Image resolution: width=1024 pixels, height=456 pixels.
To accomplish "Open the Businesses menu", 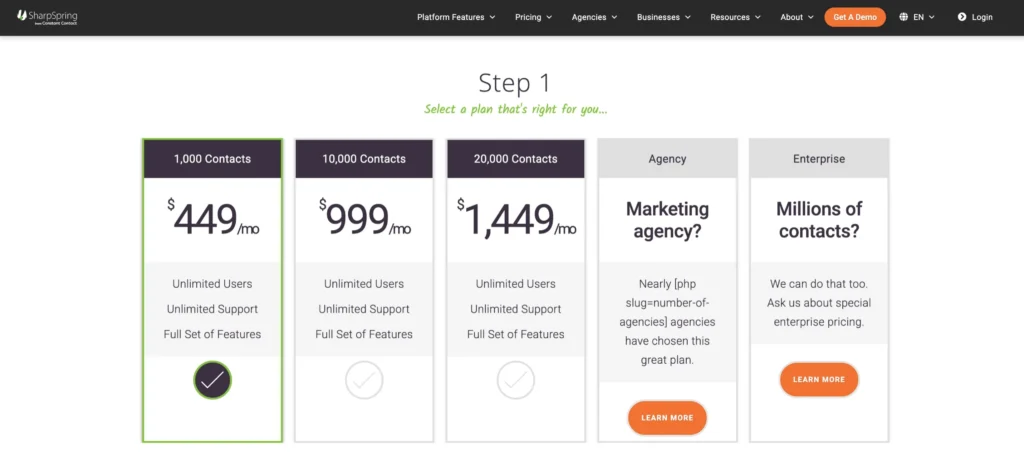I will click(x=663, y=17).
